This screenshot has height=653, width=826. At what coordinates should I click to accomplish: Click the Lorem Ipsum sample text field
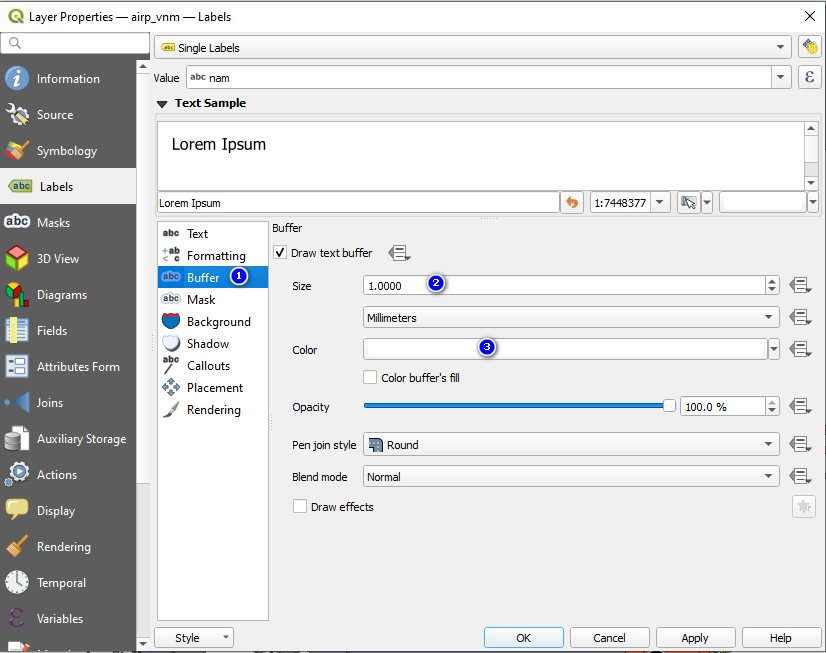point(358,203)
